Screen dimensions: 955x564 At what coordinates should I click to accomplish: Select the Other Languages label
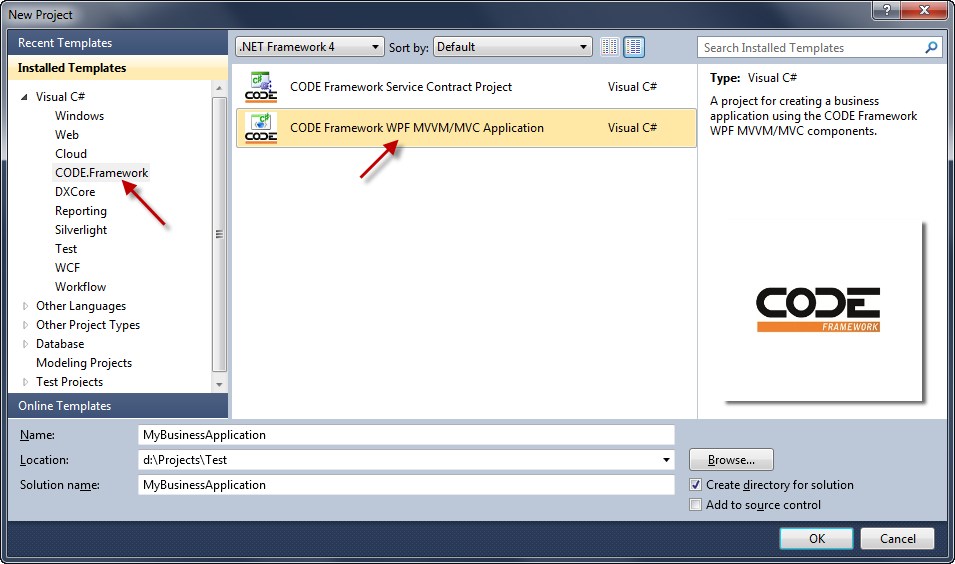coord(81,306)
